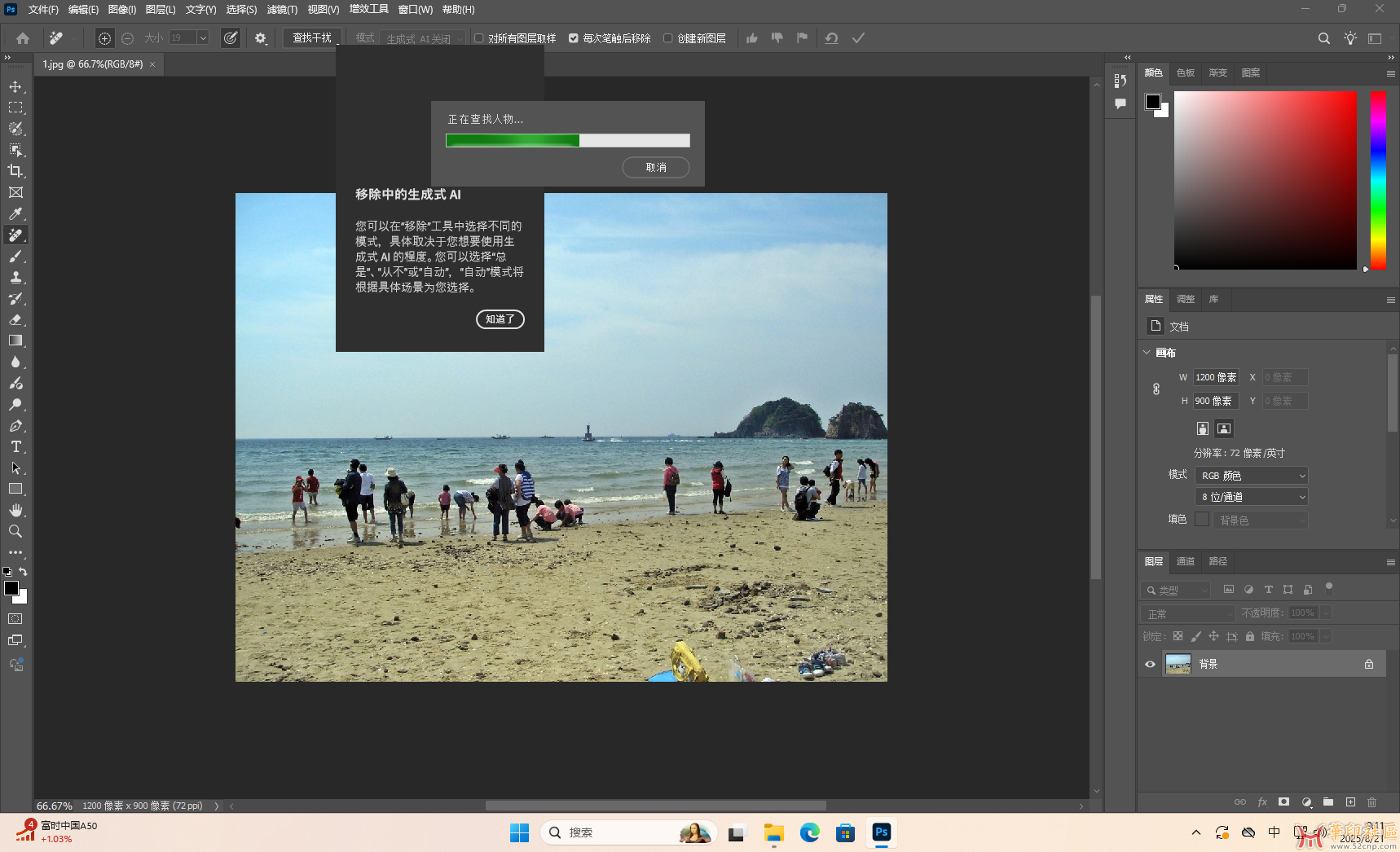Screen dimensions: 1400x852
Task: Toggle 创建新图层 checkbox
Action: click(668, 38)
